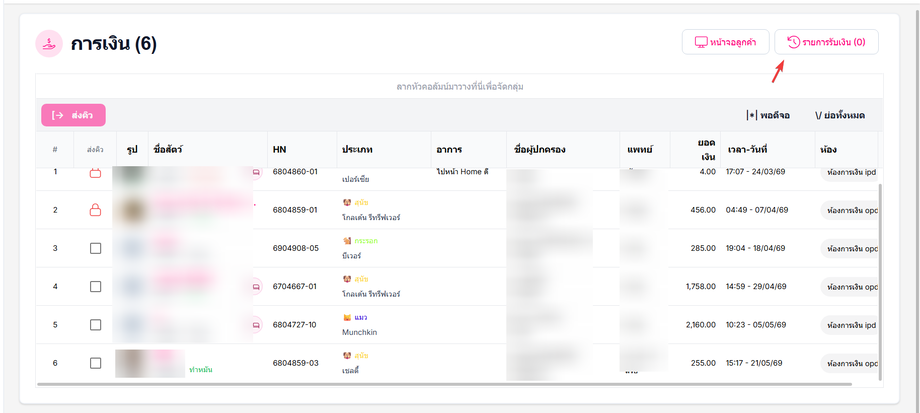Tick the queue checkbox in row 4
Screen dimensions: 920x413
tap(95, 286)
